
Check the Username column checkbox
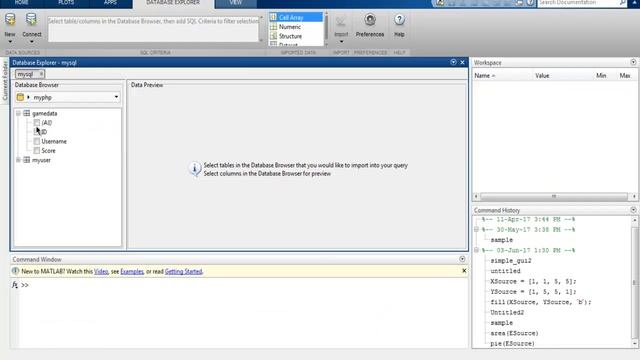[x=37, y=141]
